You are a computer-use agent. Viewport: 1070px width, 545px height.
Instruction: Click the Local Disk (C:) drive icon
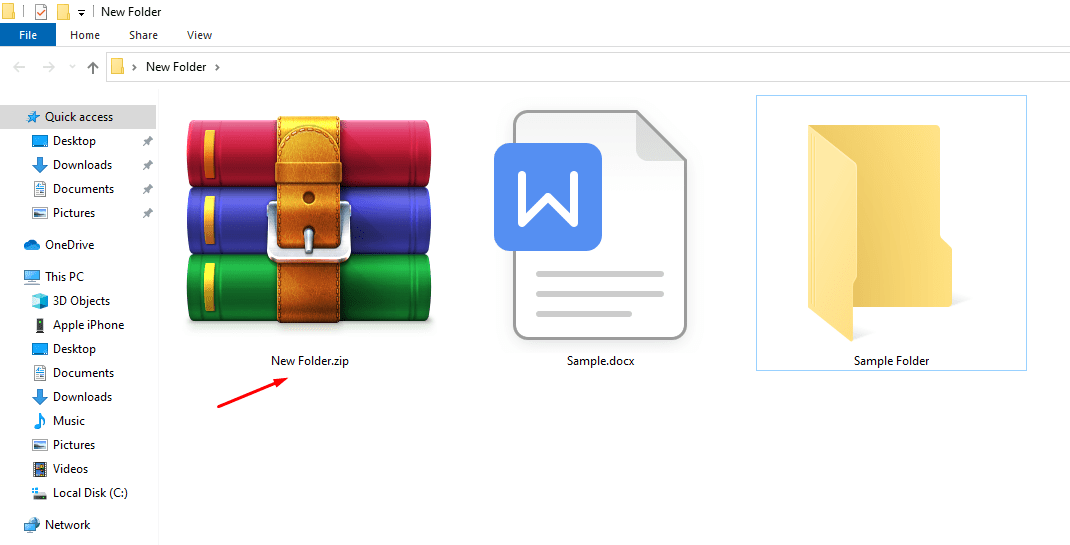click(x=40, y=493)
